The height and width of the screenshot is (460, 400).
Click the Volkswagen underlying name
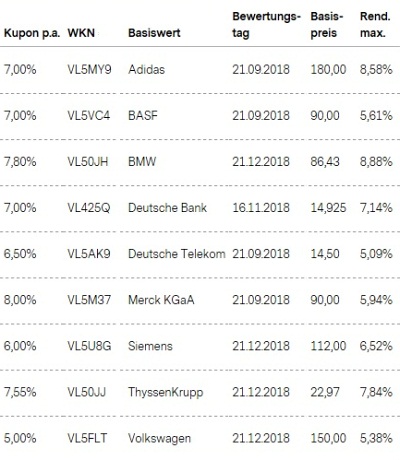coord(159,438)
